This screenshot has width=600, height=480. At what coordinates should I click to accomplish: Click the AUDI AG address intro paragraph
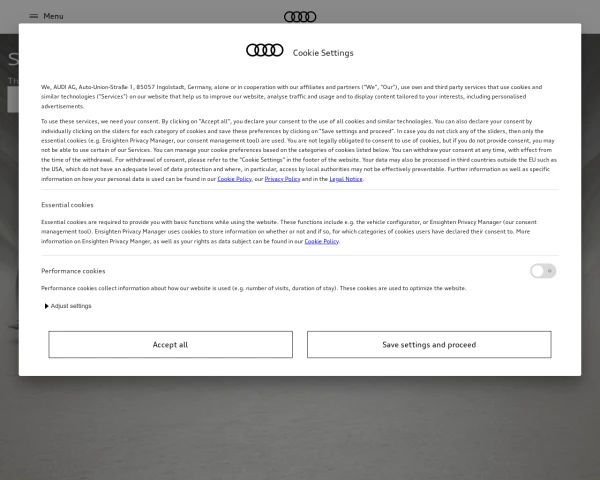point(290,96)
